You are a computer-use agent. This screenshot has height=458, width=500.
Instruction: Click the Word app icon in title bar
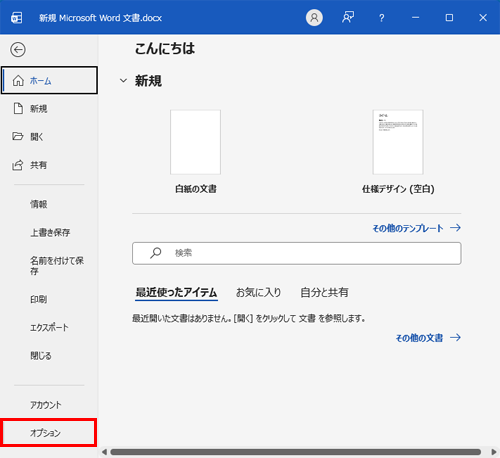click(x=17, y=18)
